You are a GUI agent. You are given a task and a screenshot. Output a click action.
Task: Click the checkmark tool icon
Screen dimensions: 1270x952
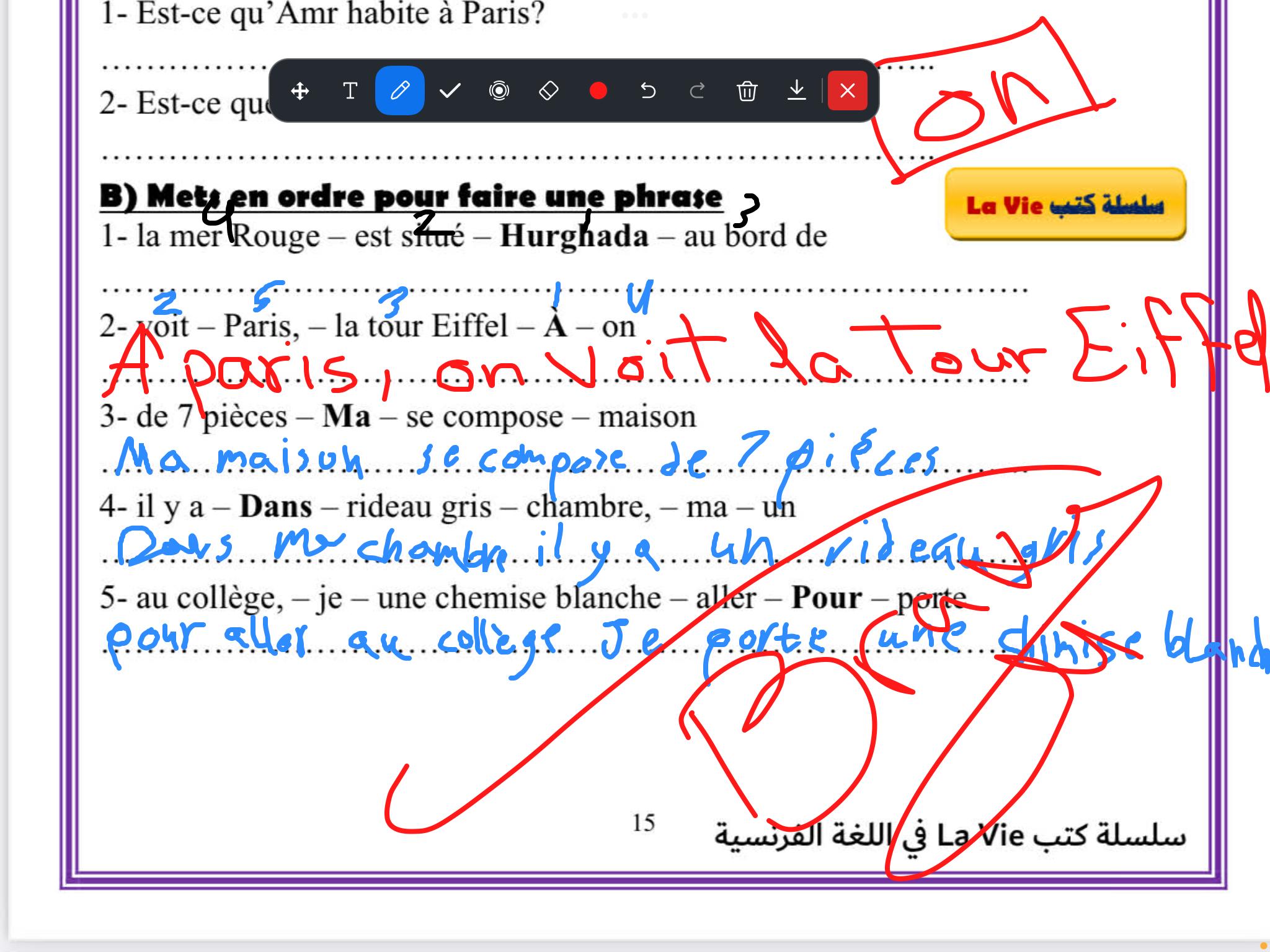click(x=450, y=91)
